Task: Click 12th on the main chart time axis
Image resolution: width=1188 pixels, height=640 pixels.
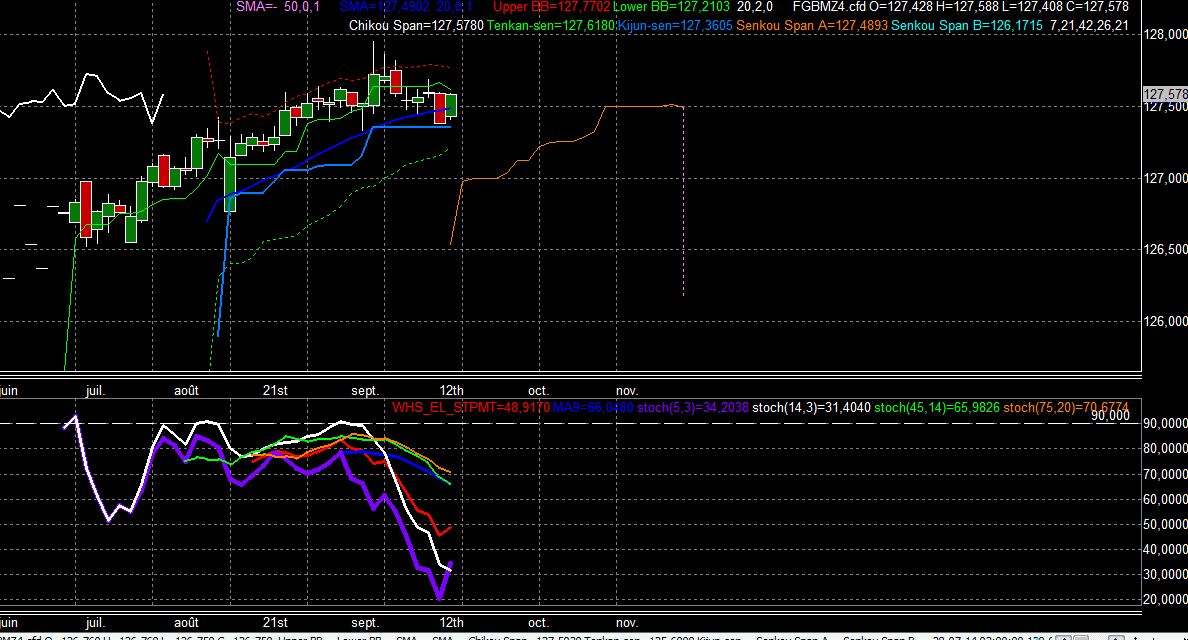Action: [452, 391]
